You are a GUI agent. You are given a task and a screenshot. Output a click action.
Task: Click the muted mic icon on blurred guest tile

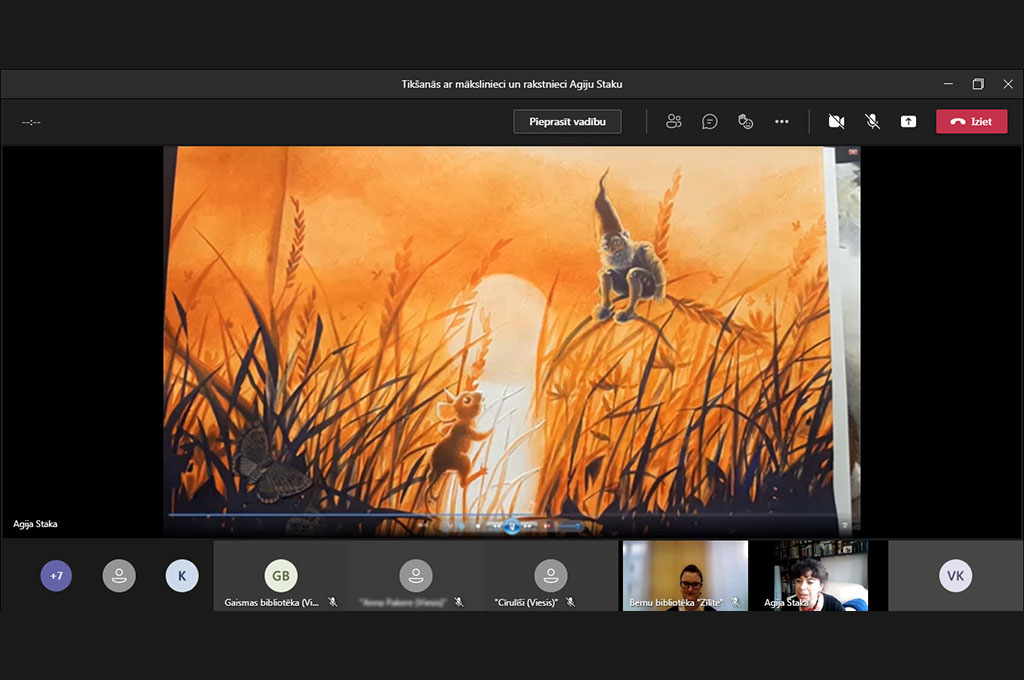(458, 602)
